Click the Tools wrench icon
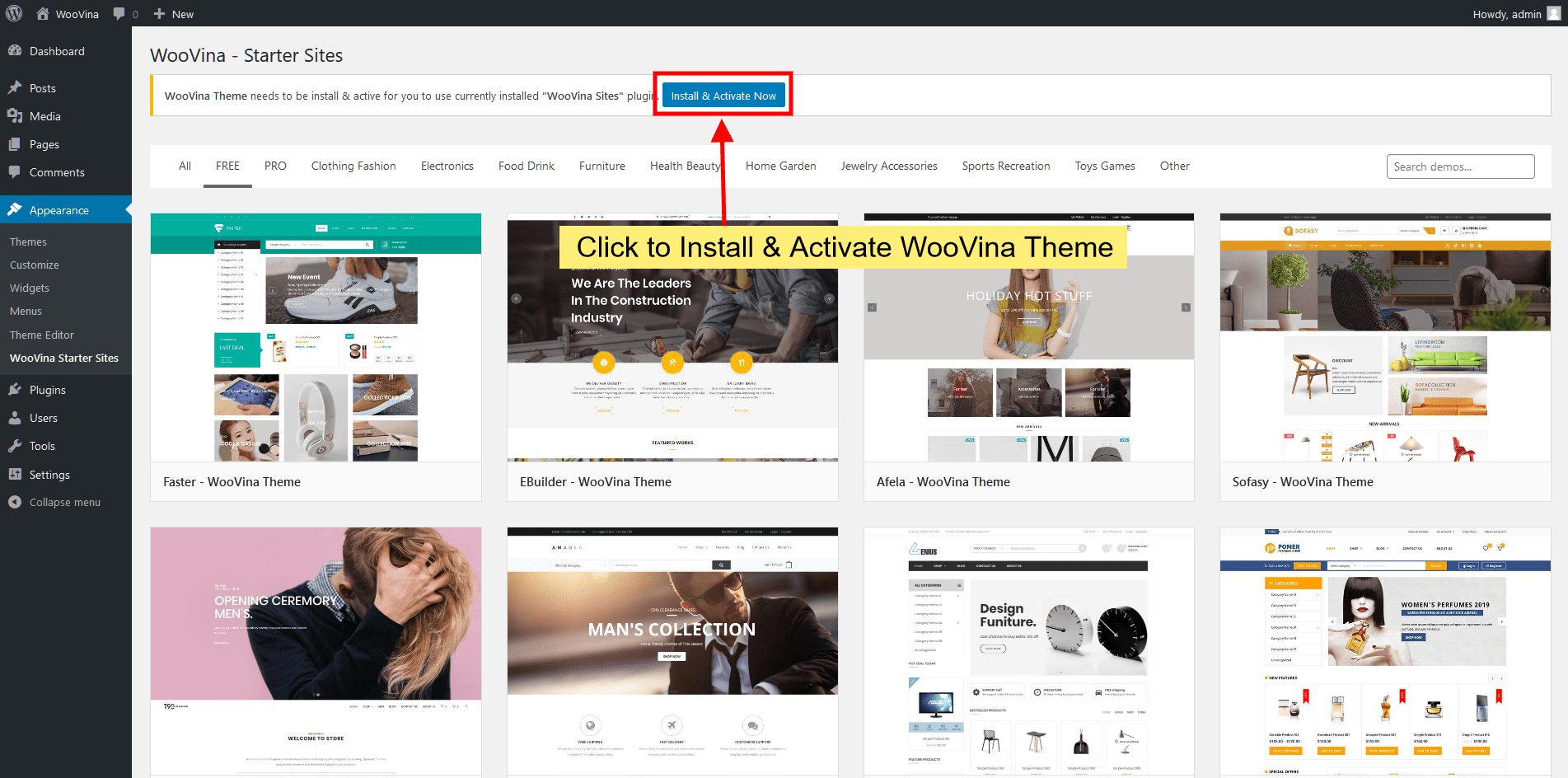This screenshot has width=1568, height=778. (15, 446)
